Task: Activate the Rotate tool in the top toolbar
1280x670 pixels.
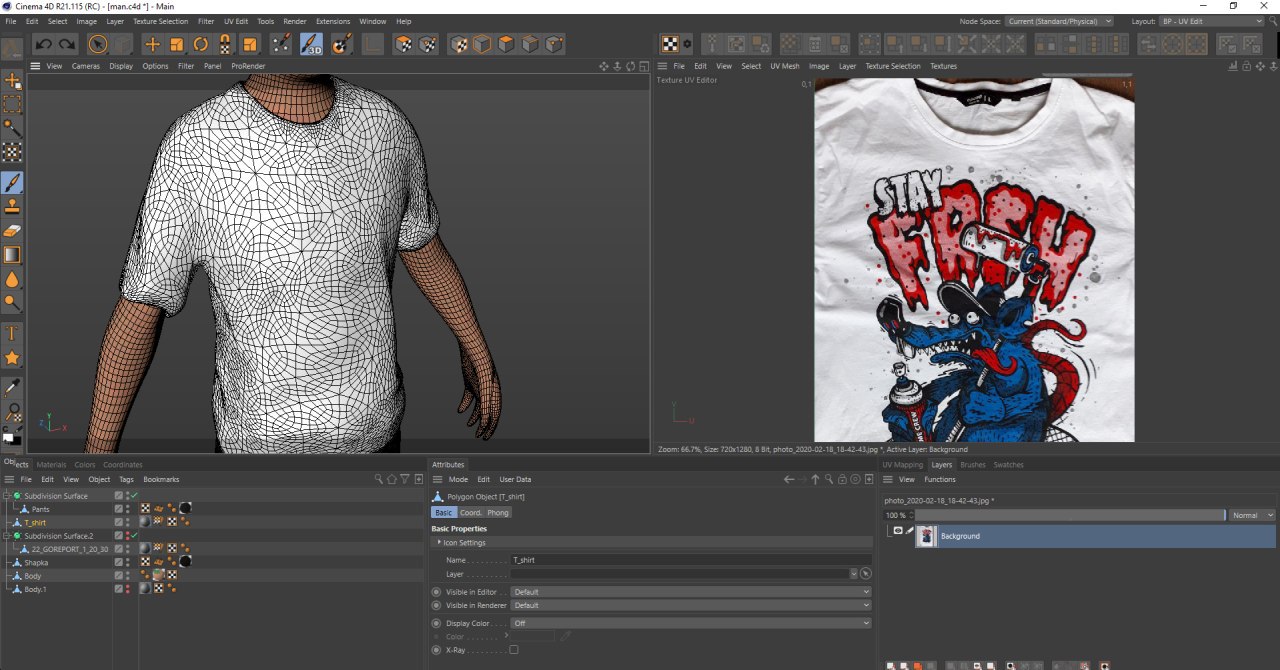Action: point(201,44)
